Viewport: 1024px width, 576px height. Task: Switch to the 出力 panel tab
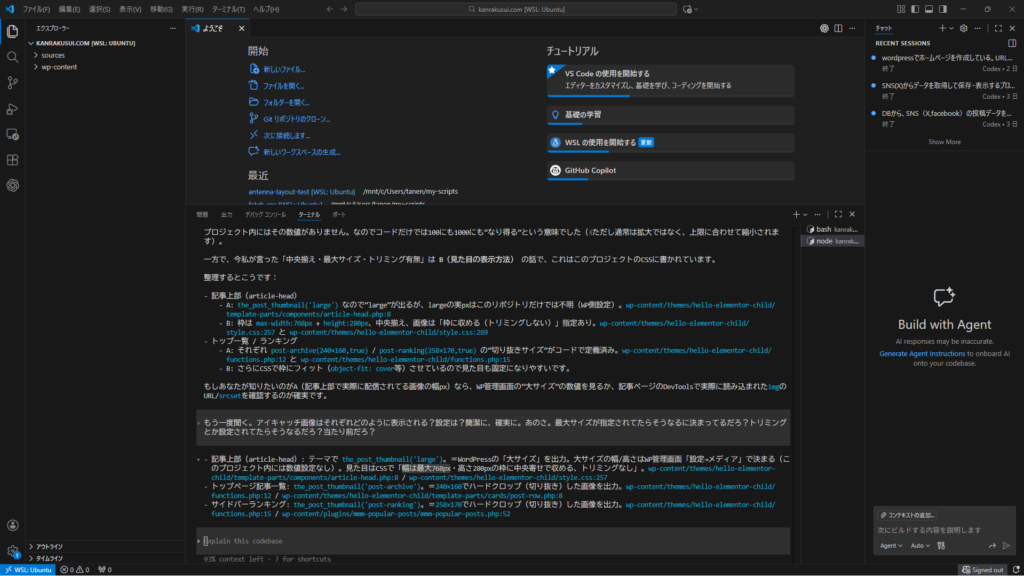click(x=226, y=214)
